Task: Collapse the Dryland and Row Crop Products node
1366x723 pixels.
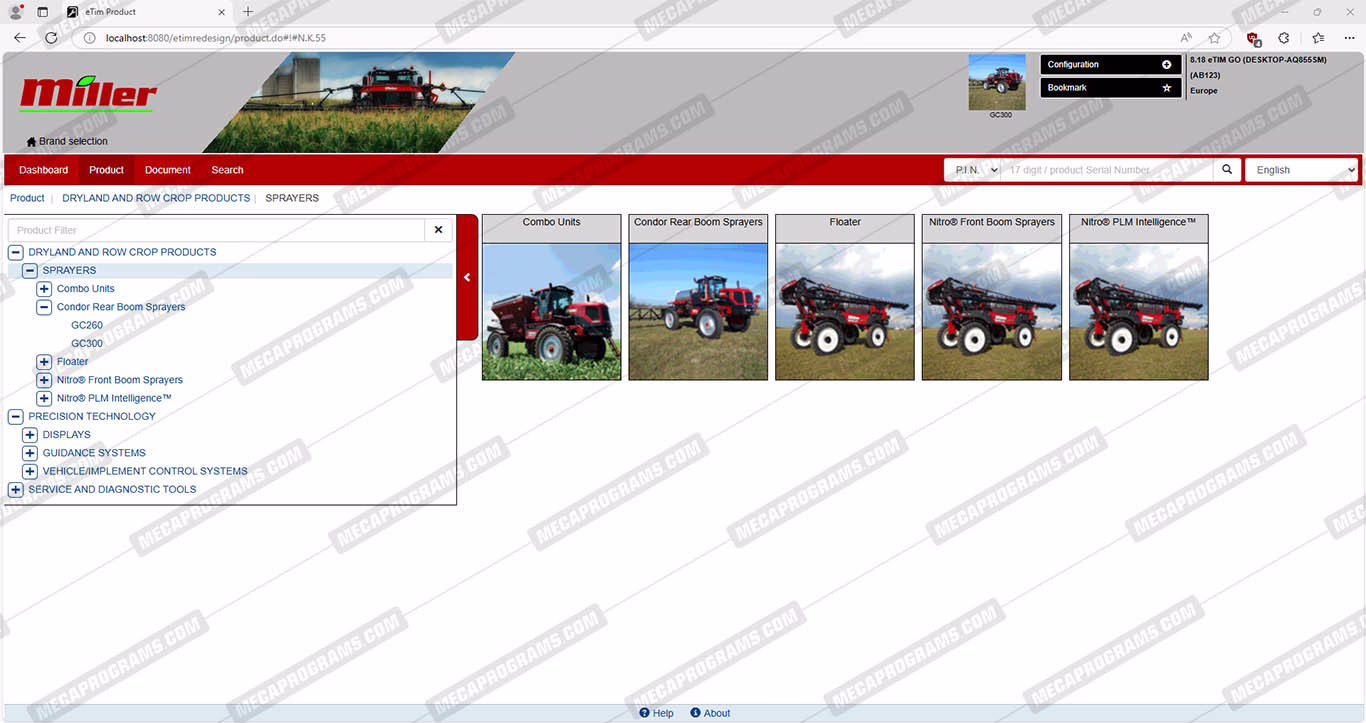Action: click(16, 252)
